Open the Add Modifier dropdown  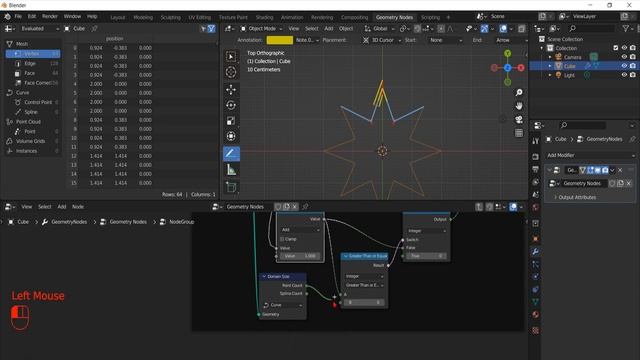tap(591, 155)
